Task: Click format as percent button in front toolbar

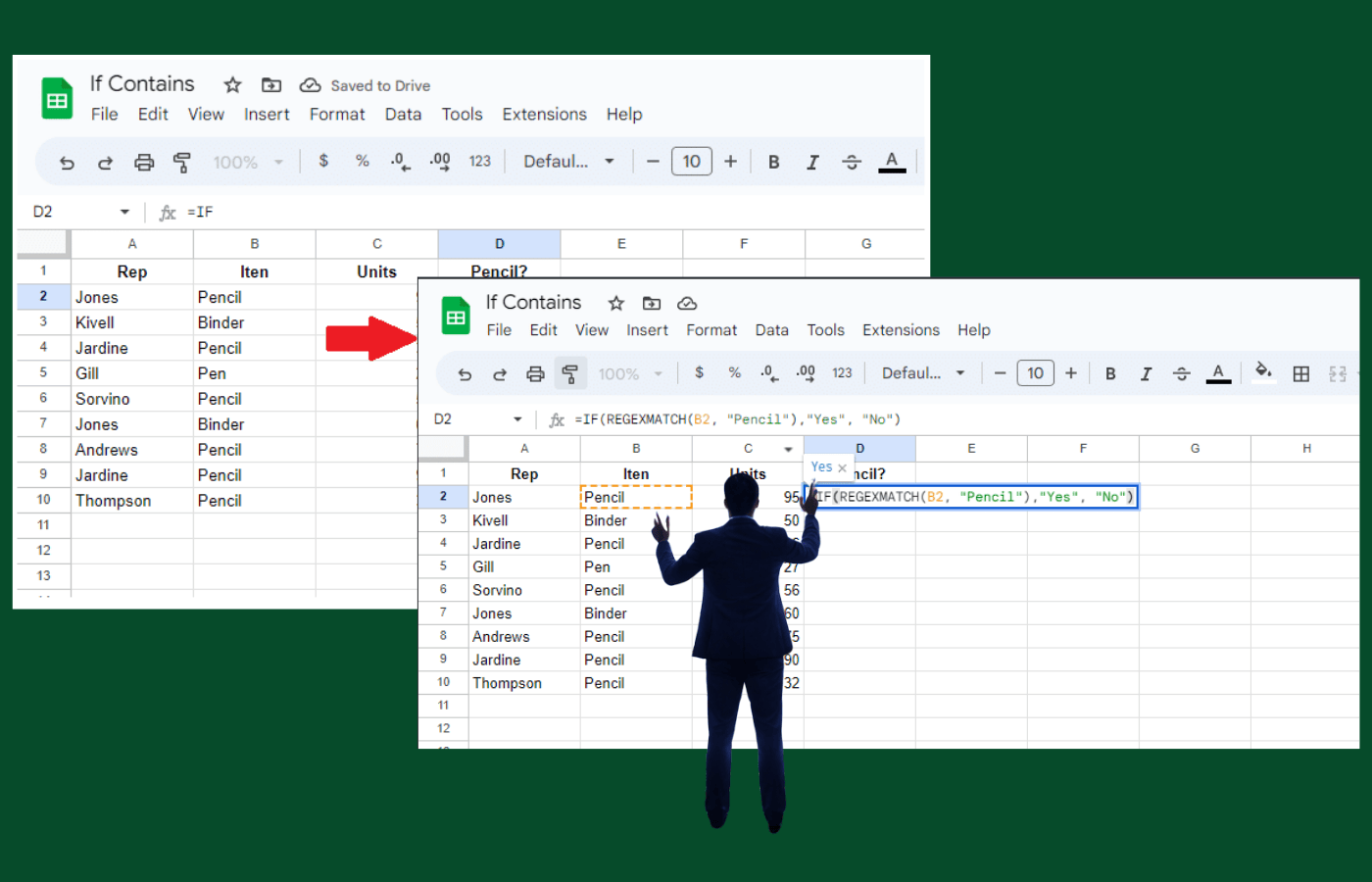Action: [734, 373]
